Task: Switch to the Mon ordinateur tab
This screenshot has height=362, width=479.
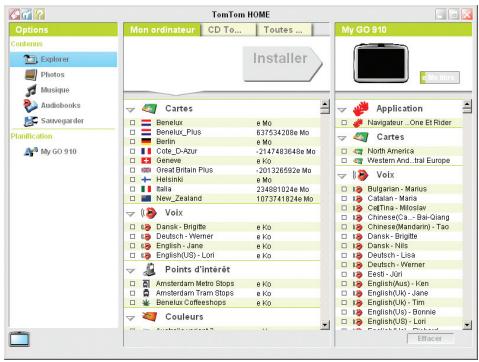Action: point(162,30)
